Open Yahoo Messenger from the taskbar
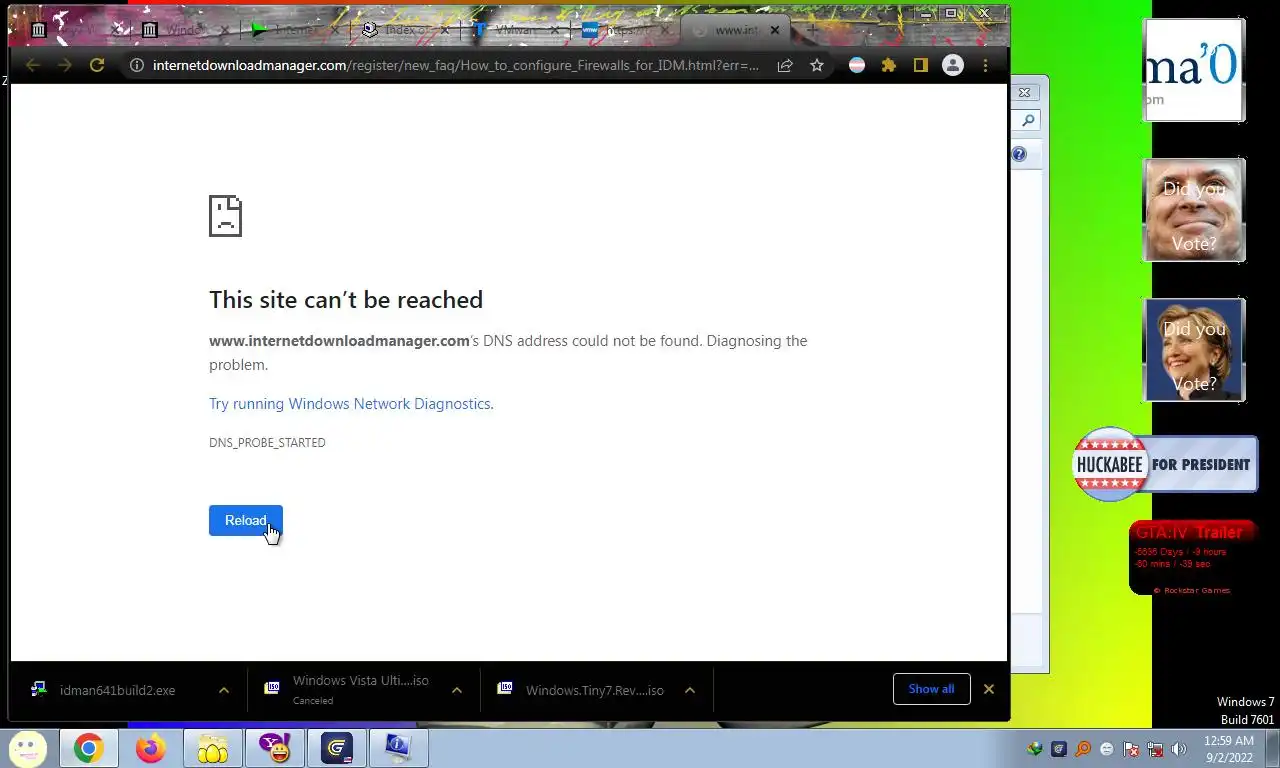This screenshot has height=768, width=1280. point(275,748)
